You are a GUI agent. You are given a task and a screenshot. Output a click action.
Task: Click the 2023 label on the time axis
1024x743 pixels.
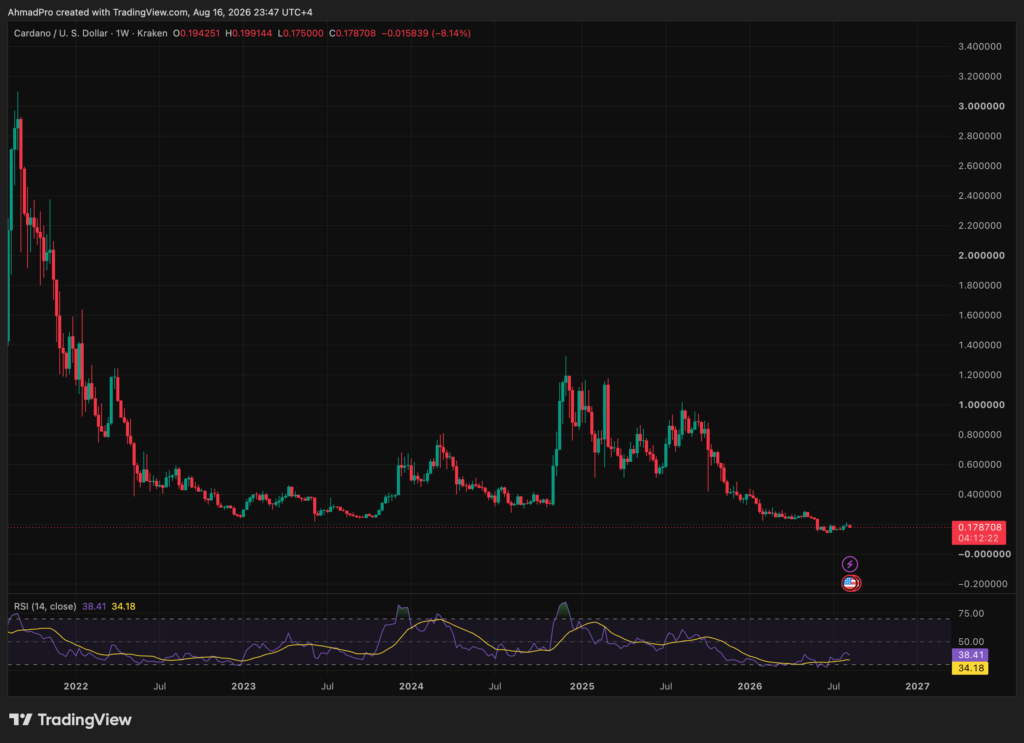[244, 686]
